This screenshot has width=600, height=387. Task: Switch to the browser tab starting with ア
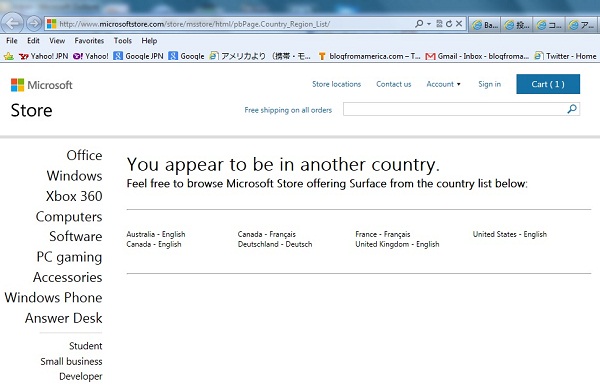pos(582,25)
